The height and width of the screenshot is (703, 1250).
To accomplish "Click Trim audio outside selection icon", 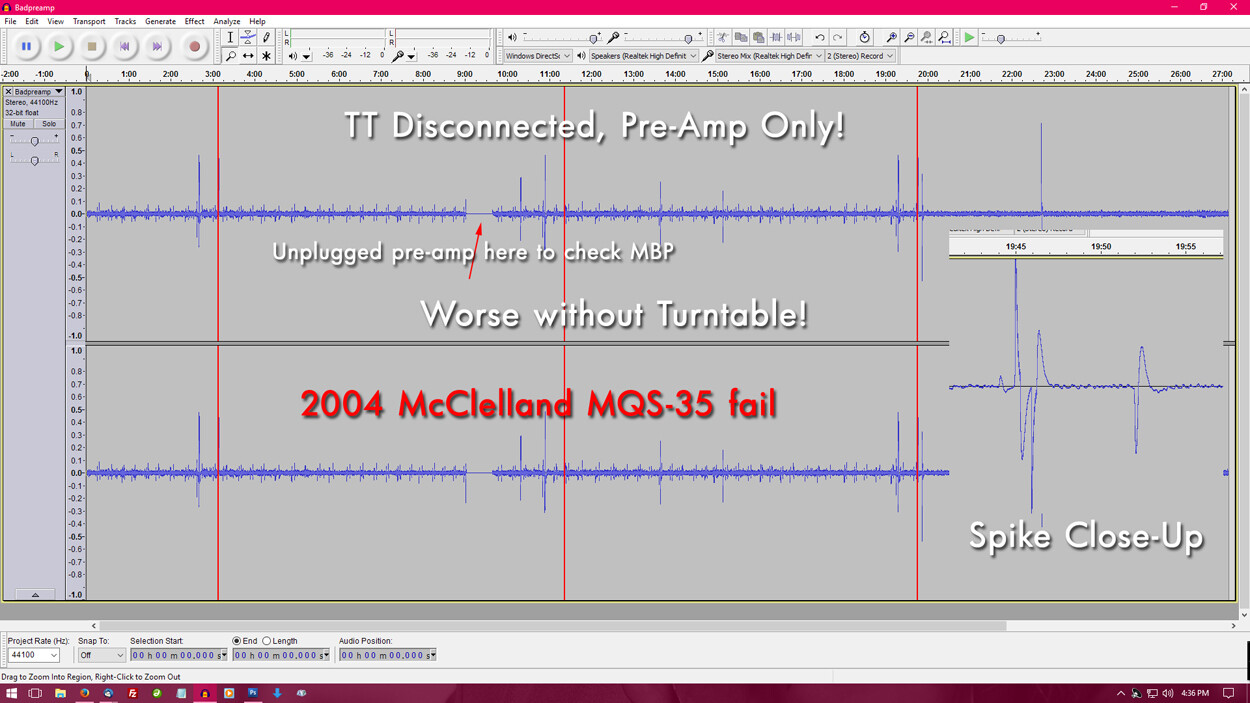I will click(776, 38).
